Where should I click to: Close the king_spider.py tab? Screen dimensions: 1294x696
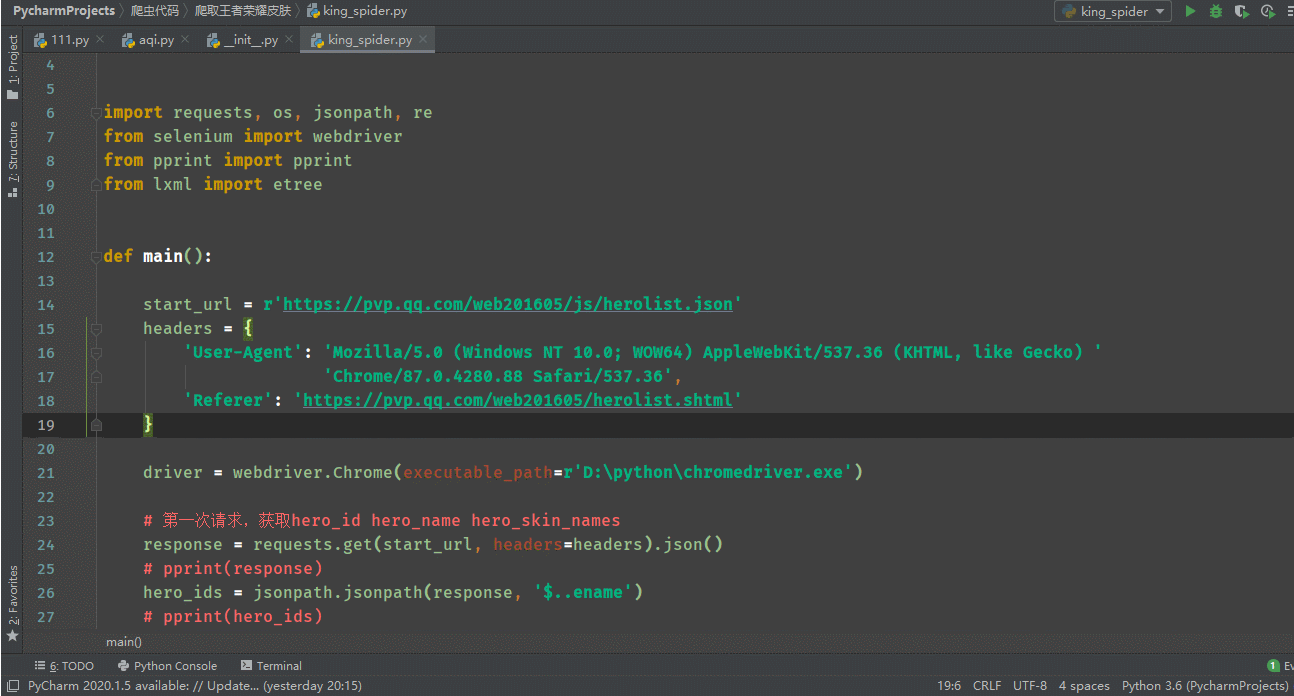point(423,40)
